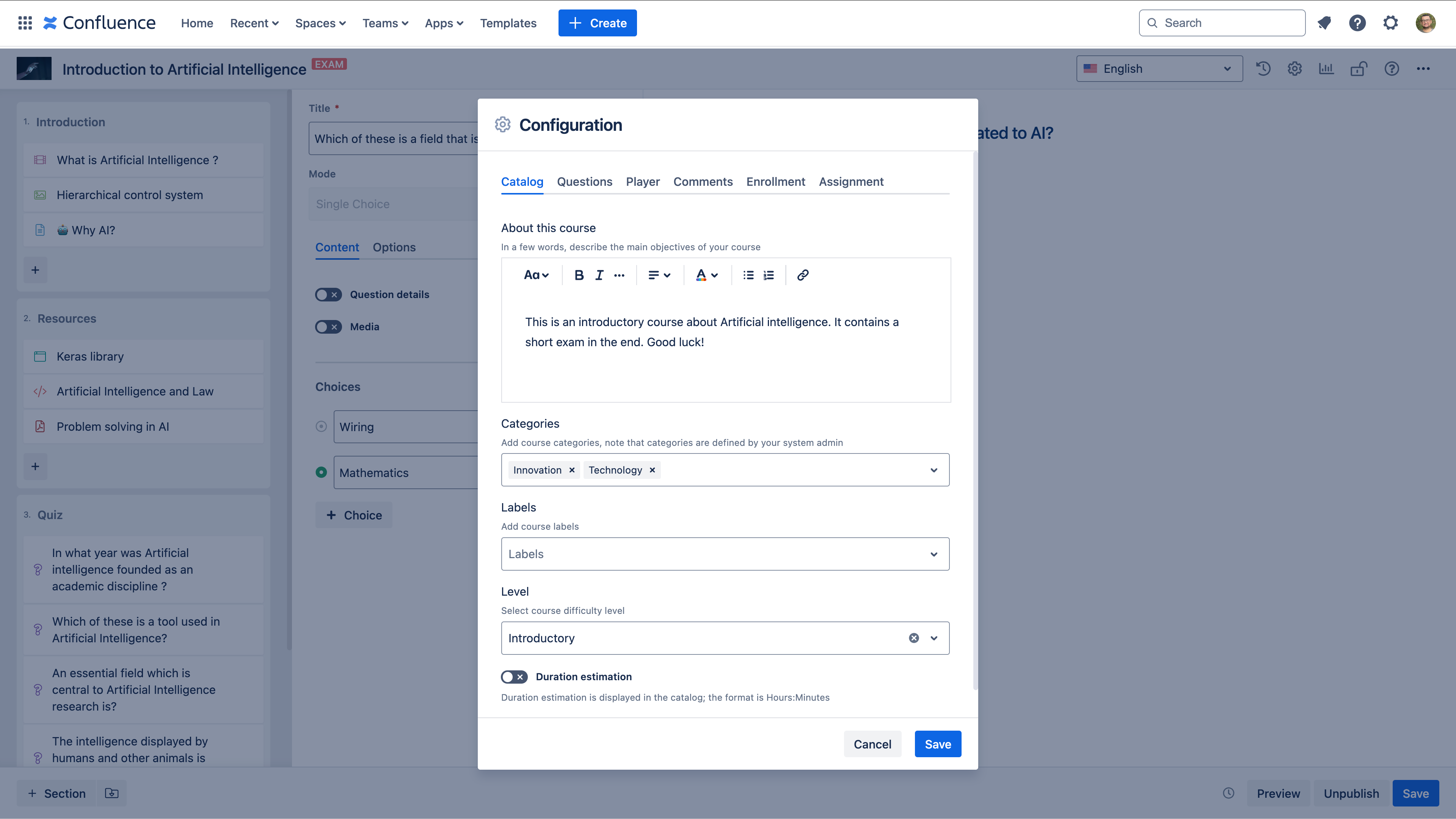Open the English language selector
The width and height of the screenshot is (1456, 819).
pyautogui.click(x=1159, y=69)
